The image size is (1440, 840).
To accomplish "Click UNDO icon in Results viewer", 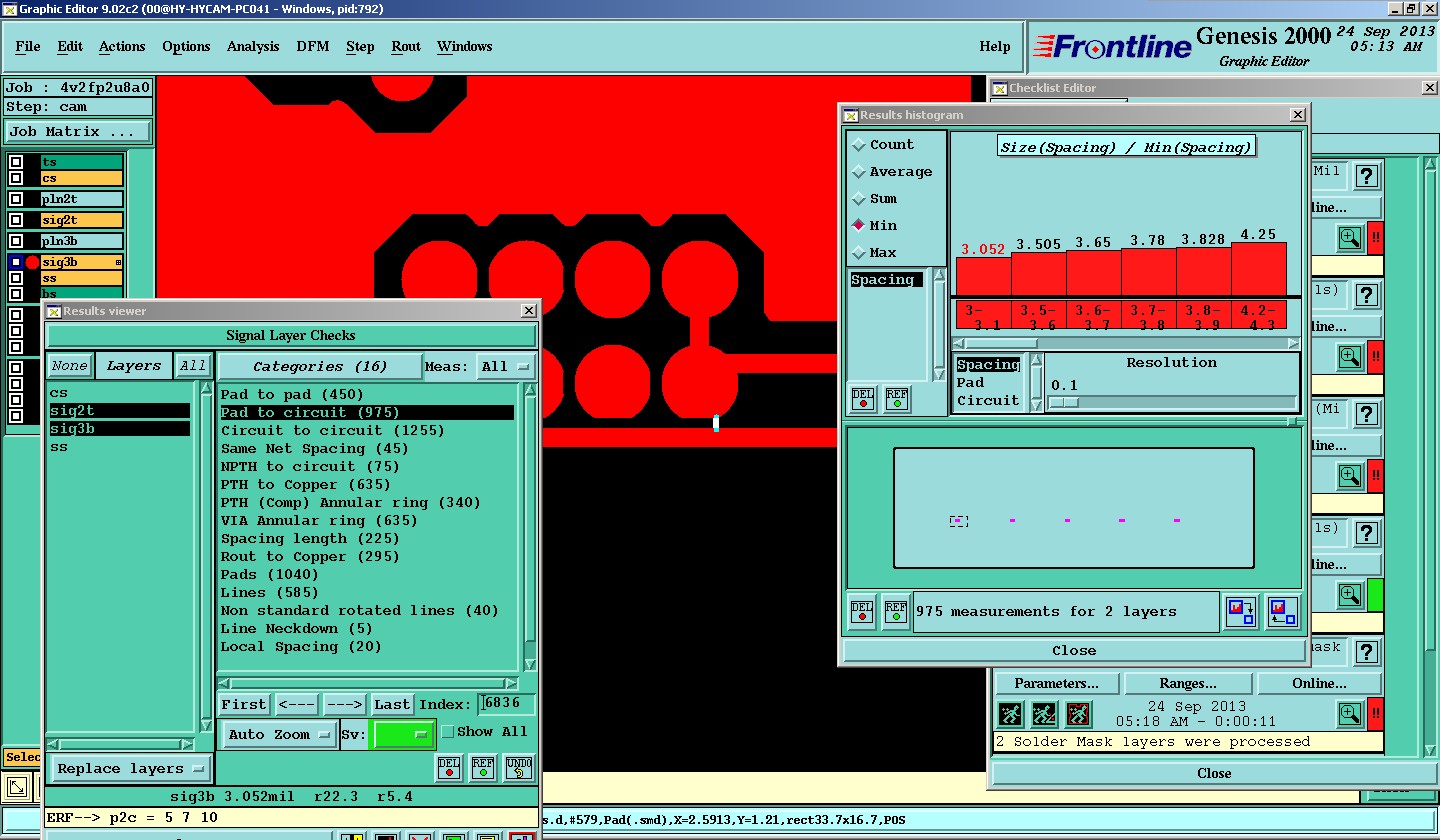I will [518, 767].
